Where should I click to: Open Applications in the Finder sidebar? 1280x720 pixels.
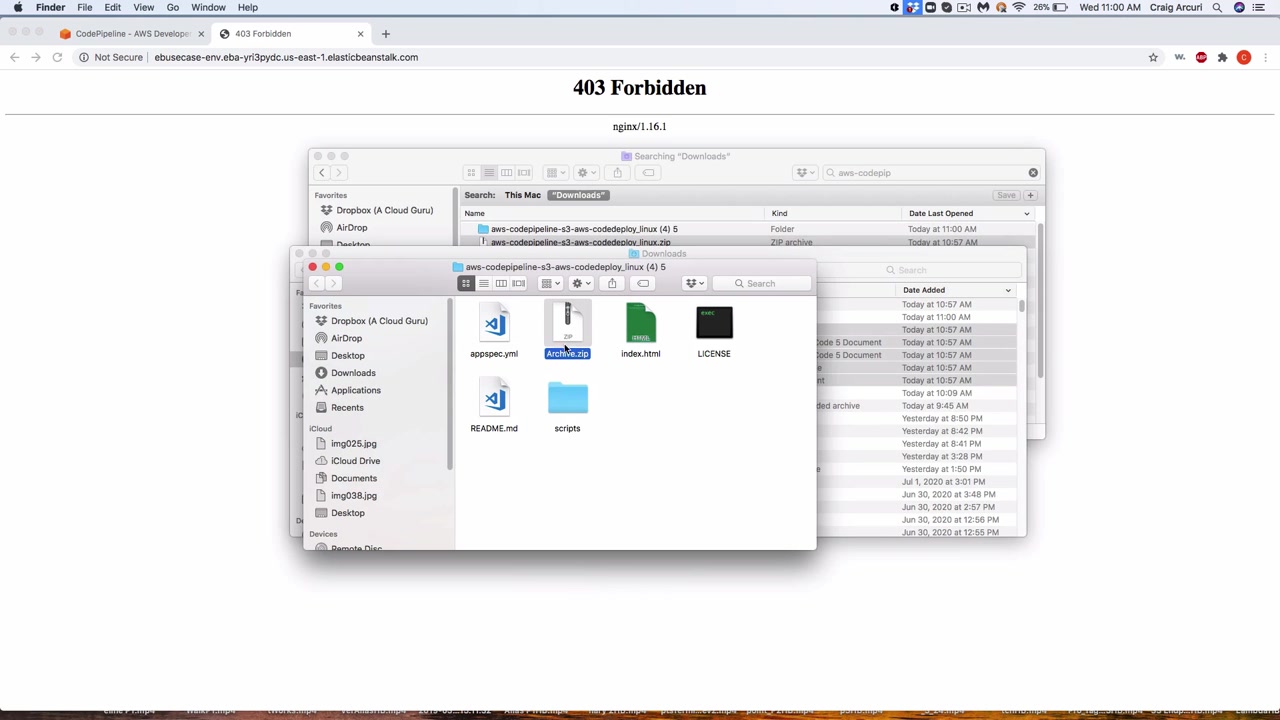pyautogui.click(x=355, y=390)
